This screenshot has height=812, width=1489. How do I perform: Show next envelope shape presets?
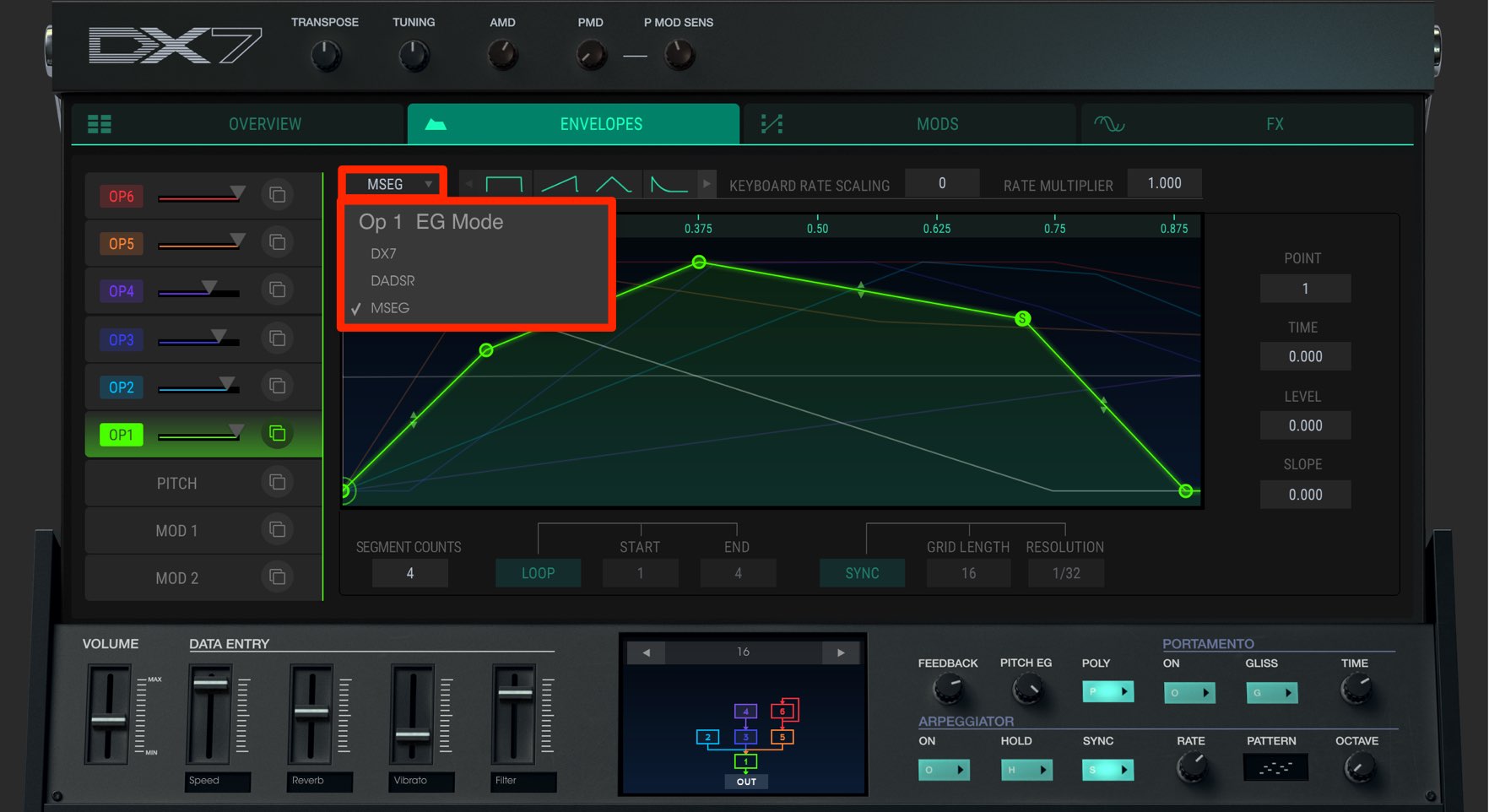707,184
